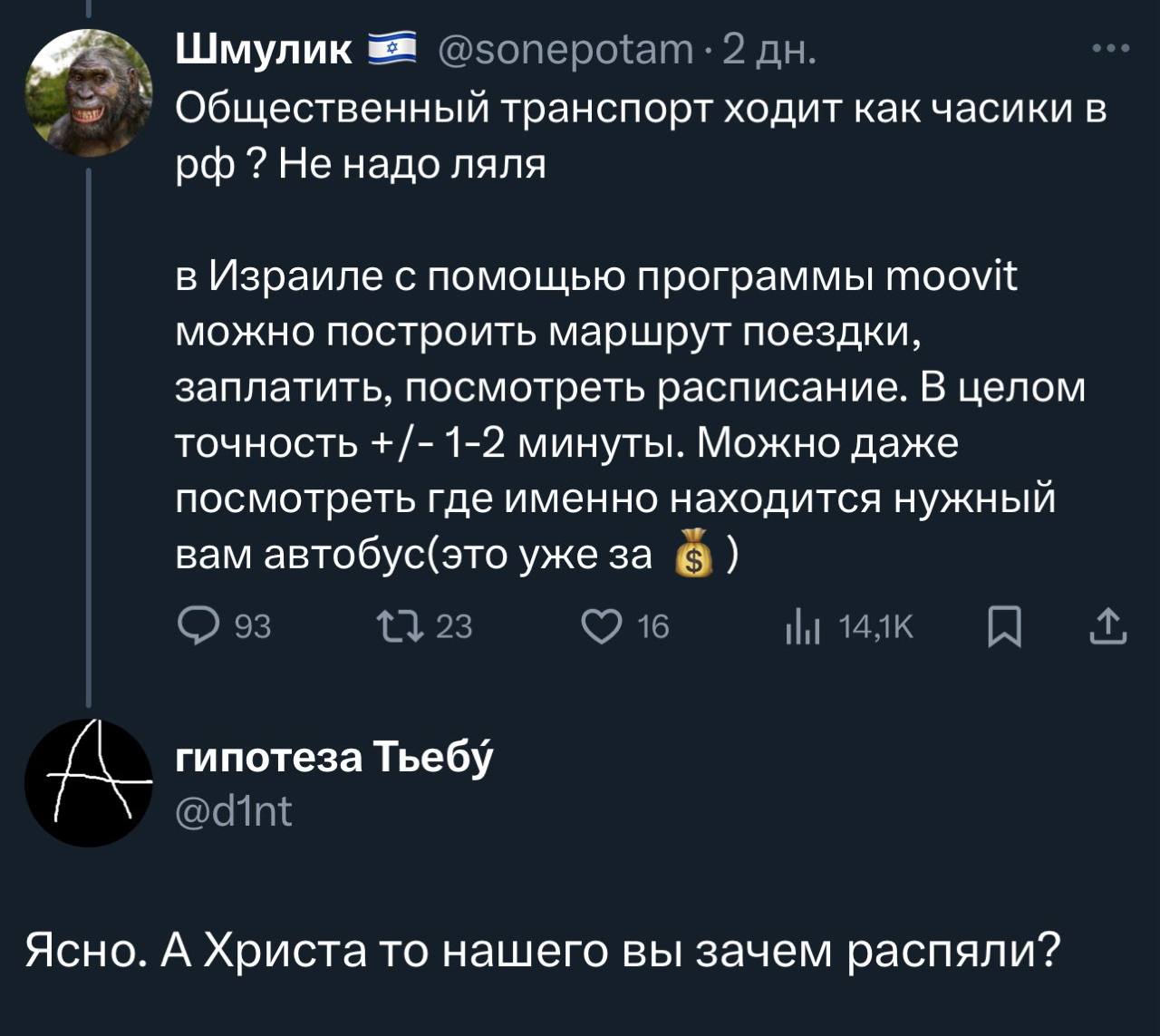The height and width of the screenshot is (1036, 1160).
Task: Click the reply text 'Ясно. А Христа то нашего'
Action: pyautogui.click(x=542, y=950)
